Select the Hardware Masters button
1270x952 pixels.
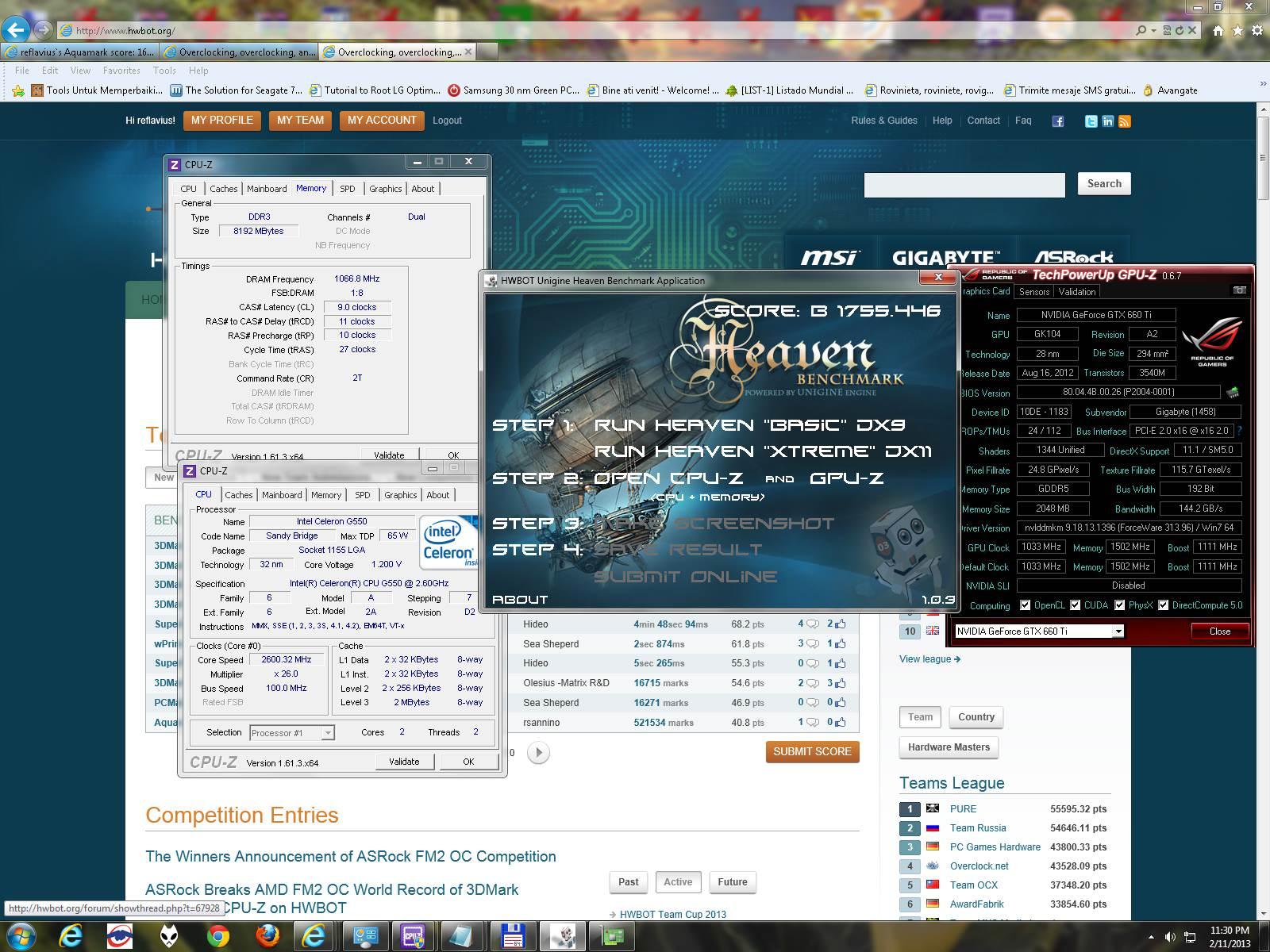coord(949,747)
